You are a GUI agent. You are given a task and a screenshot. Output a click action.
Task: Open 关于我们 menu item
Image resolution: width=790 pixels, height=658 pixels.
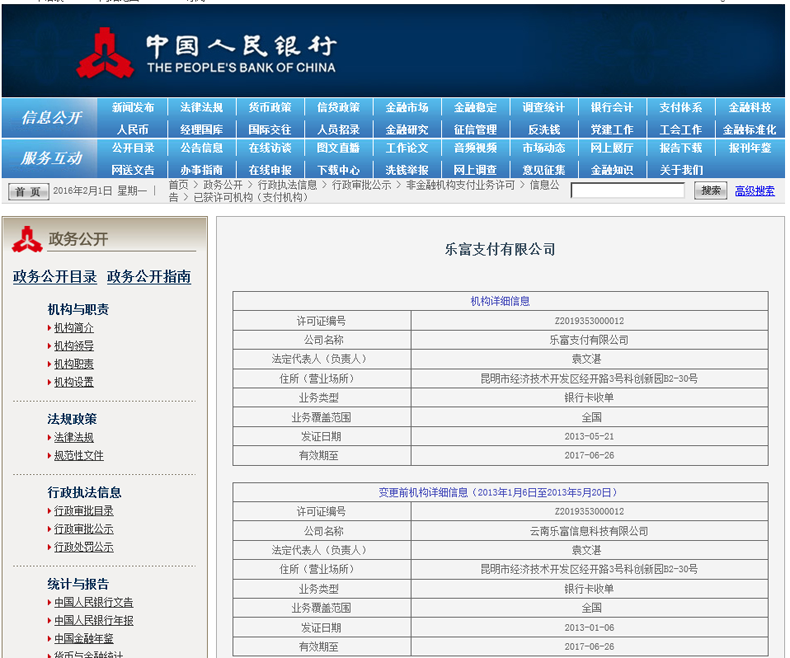coord(682,170)
